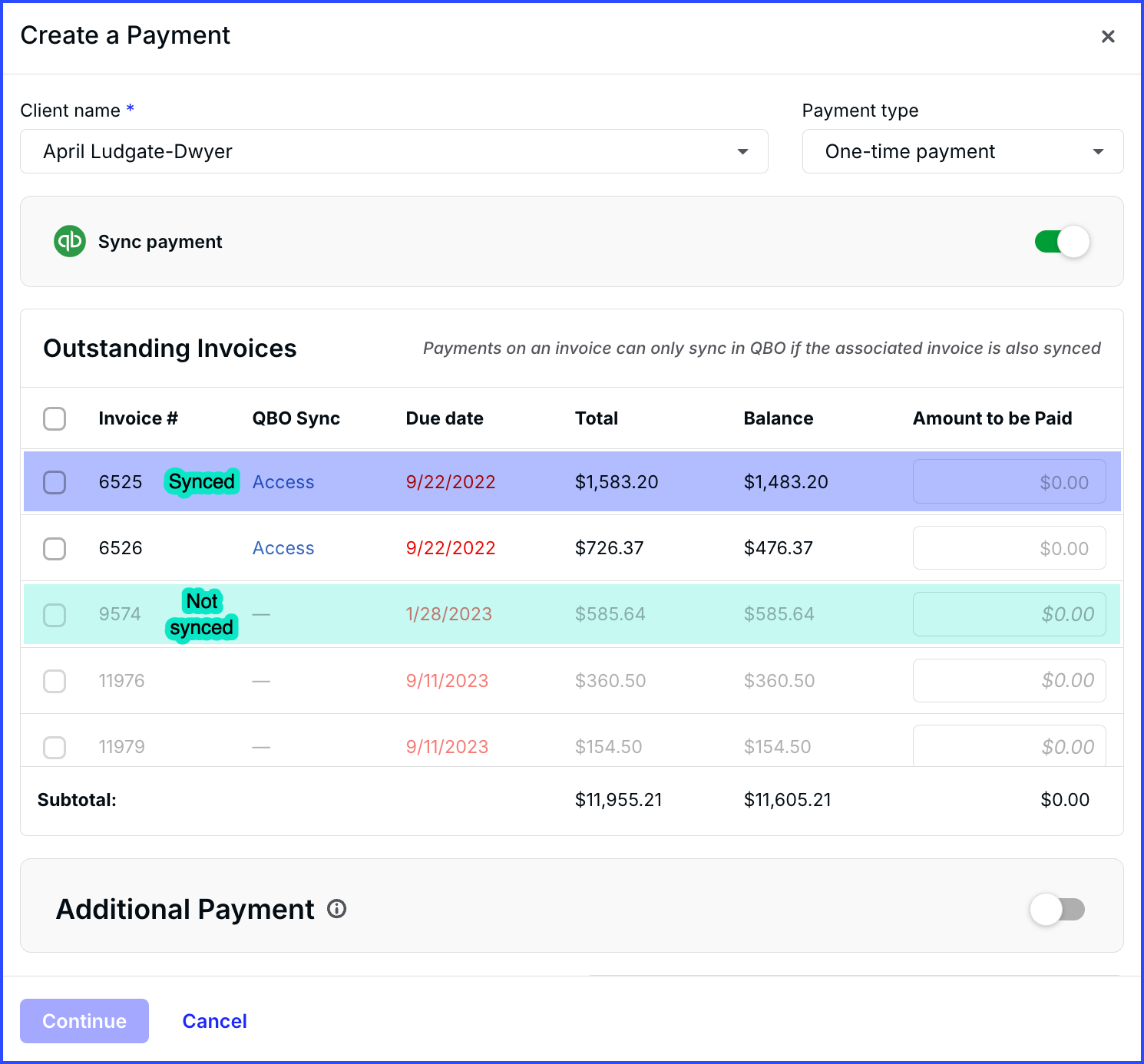
Task: Click the Sync payment label
Action: coord(160,242)
